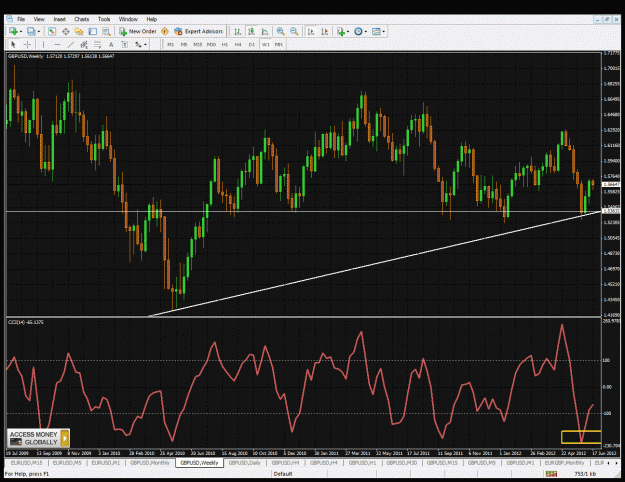Expand the New Chart dropdown arrow

pyautogui.click(x=21, y=32)
